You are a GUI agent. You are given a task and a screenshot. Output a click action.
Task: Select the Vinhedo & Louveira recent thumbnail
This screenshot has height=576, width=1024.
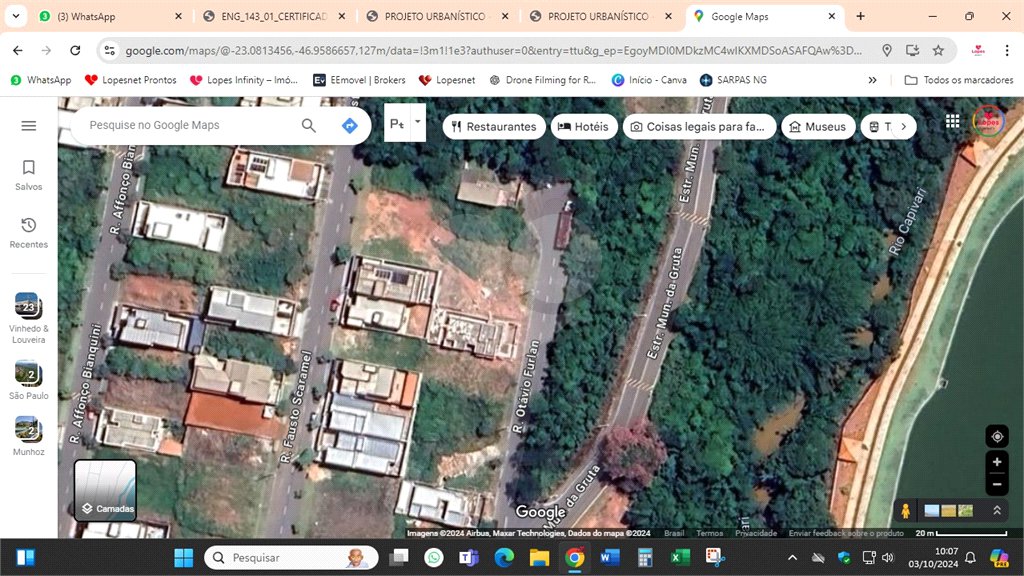(x=29, y=318)
